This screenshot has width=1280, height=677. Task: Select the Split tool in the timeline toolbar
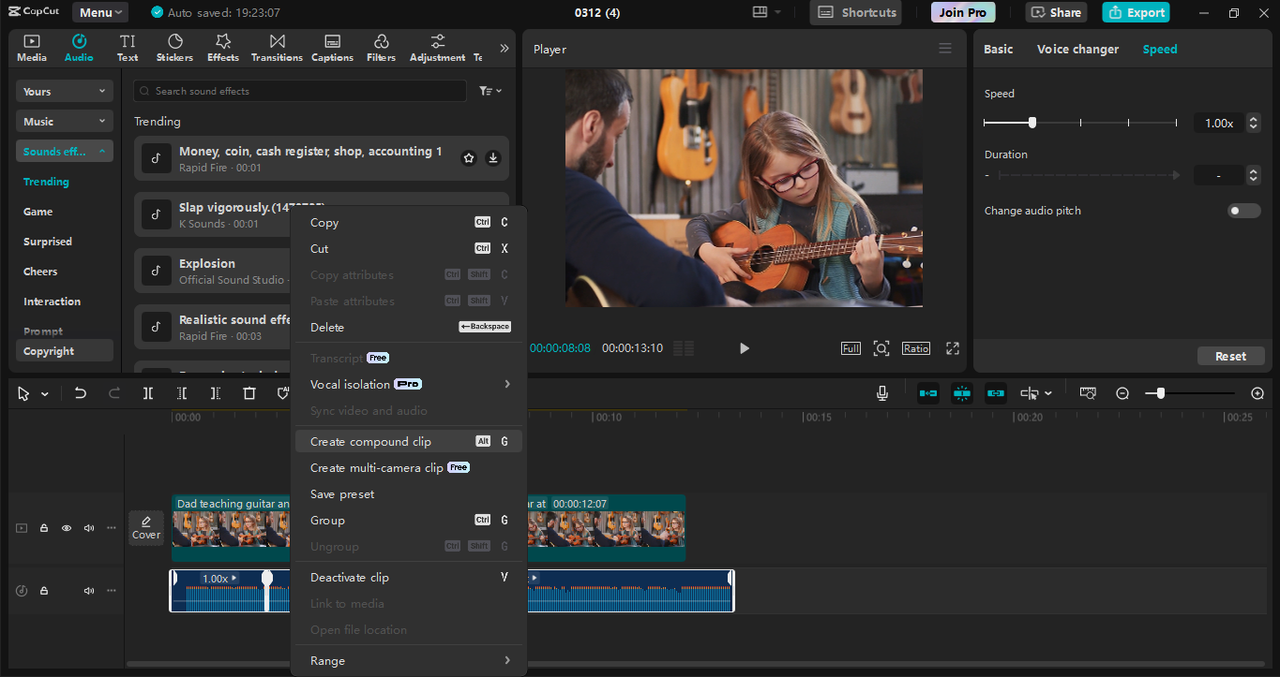147,393
